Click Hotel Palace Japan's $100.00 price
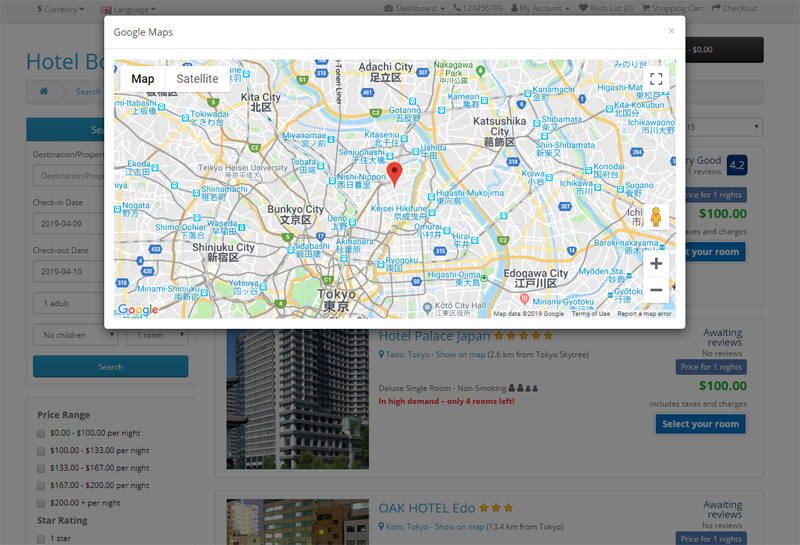The image size is (800, 545). [722, 386]
